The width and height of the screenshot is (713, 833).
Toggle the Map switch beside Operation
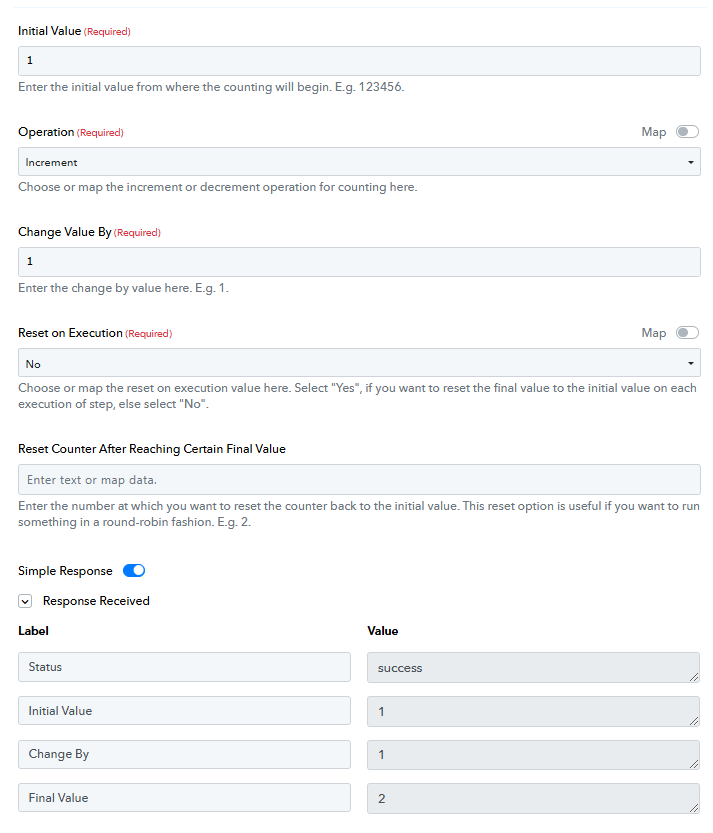point(687,132)
